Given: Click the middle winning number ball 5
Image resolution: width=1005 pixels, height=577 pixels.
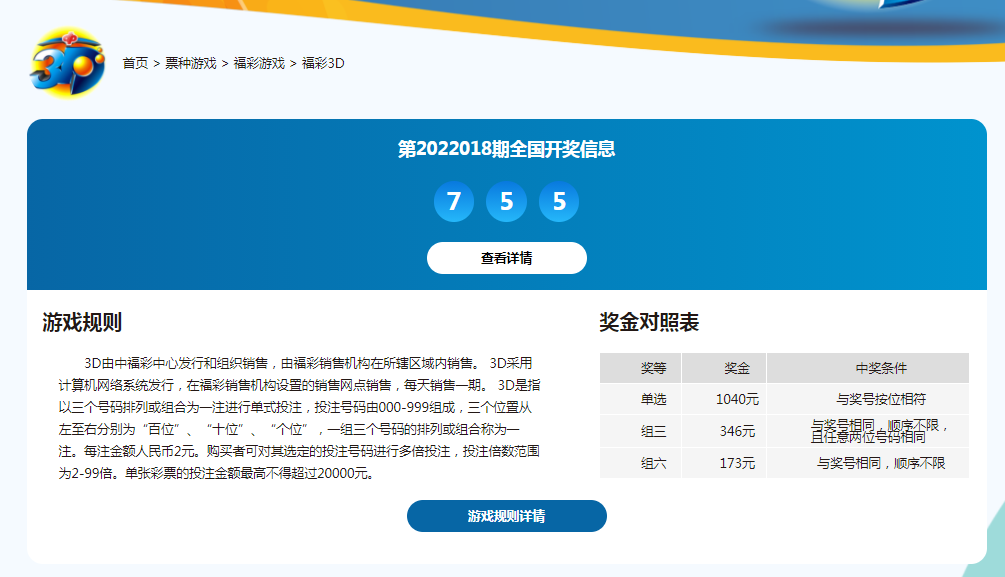Looking at the screenshot, I should 506,201.
